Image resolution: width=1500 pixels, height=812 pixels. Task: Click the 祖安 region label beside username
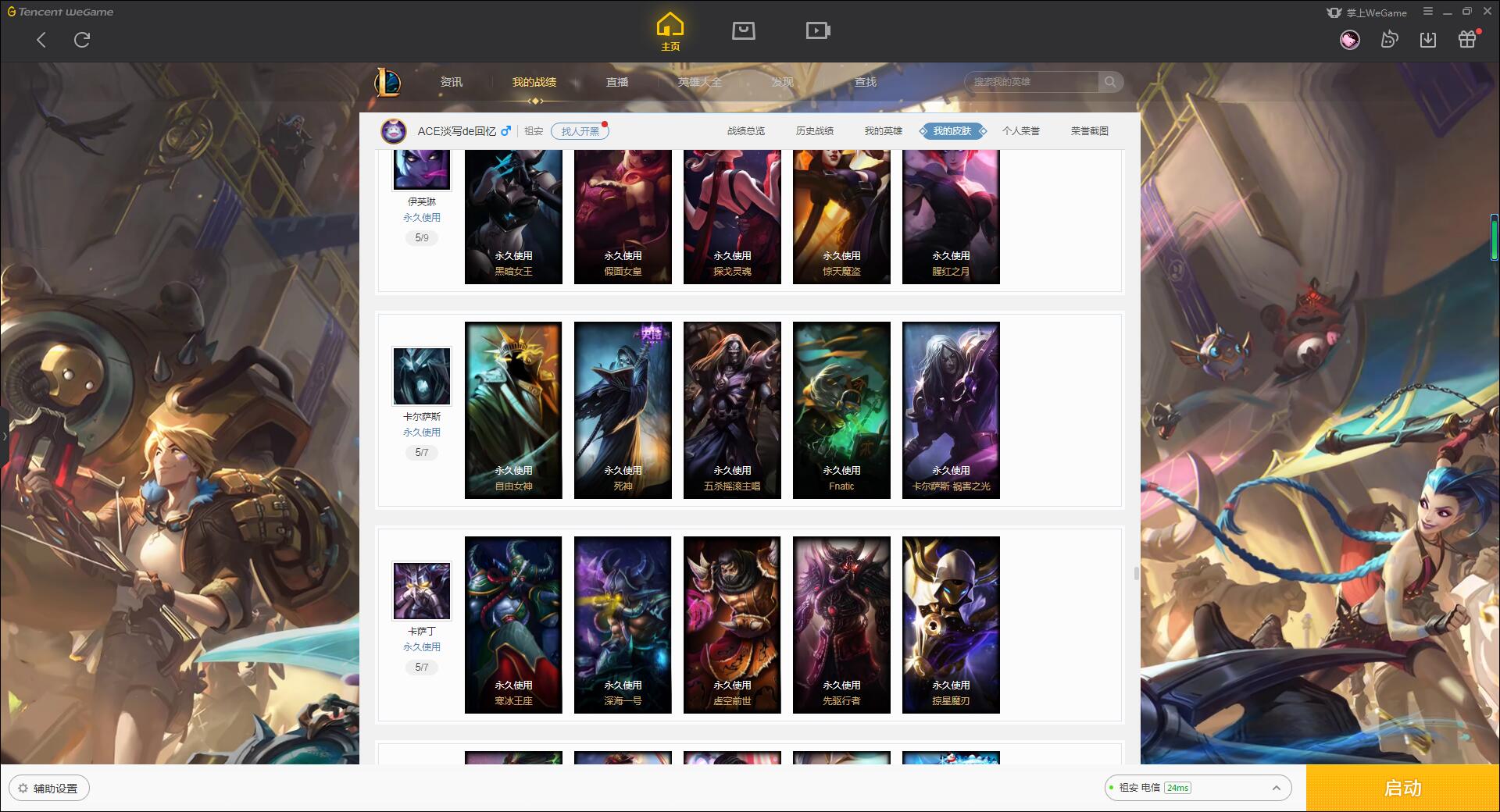(x=534, y=131)
